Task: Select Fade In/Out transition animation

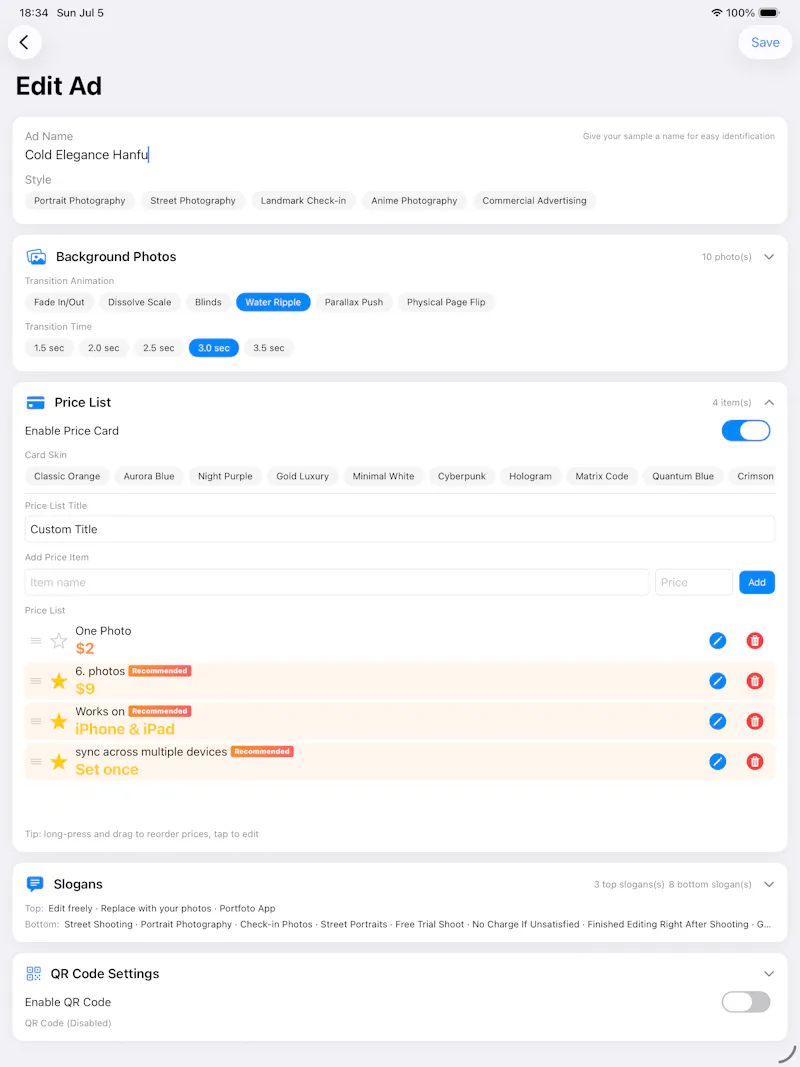Action: point(59,302)
